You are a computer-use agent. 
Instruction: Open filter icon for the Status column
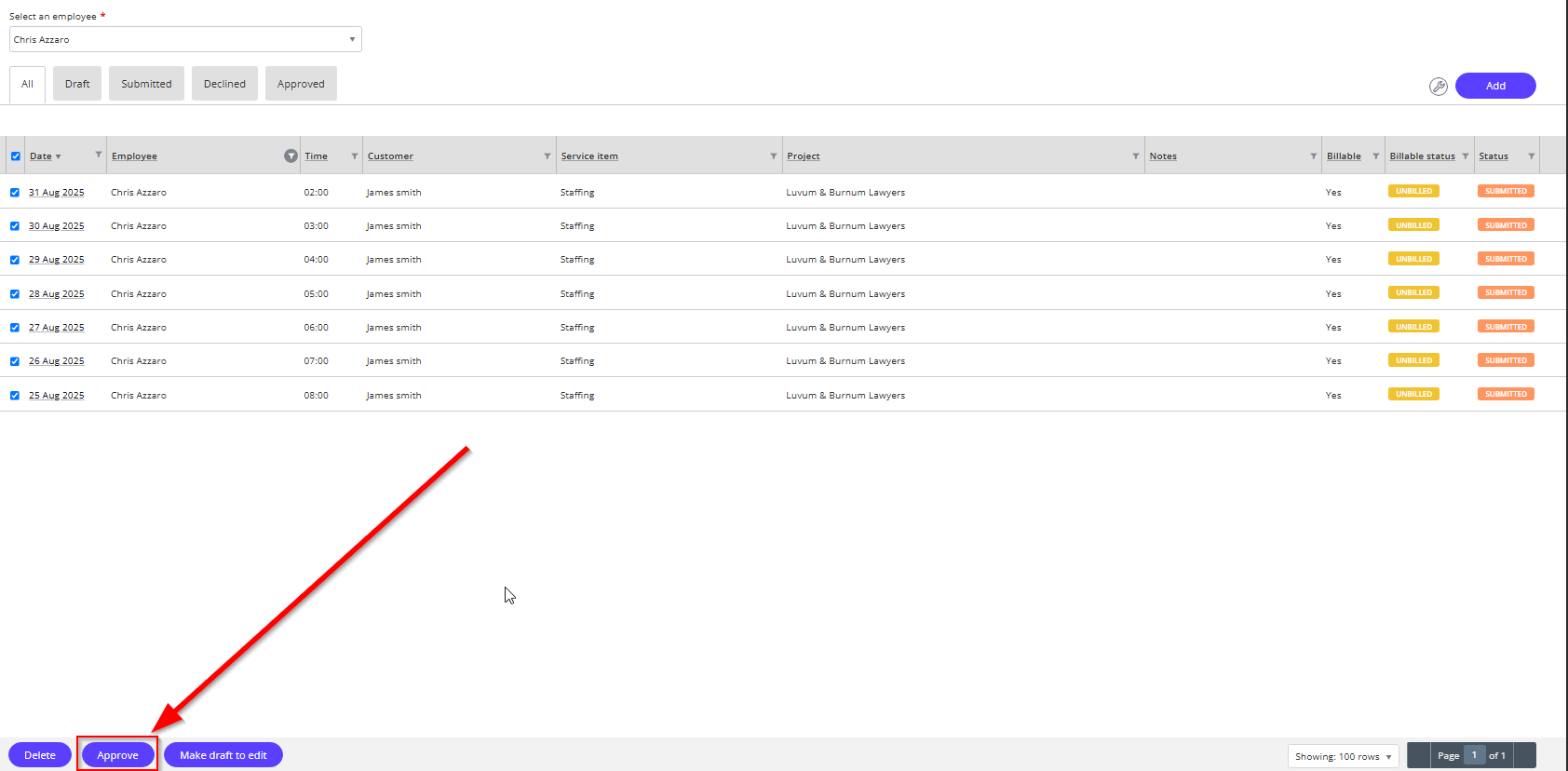tap(1532, 156)
